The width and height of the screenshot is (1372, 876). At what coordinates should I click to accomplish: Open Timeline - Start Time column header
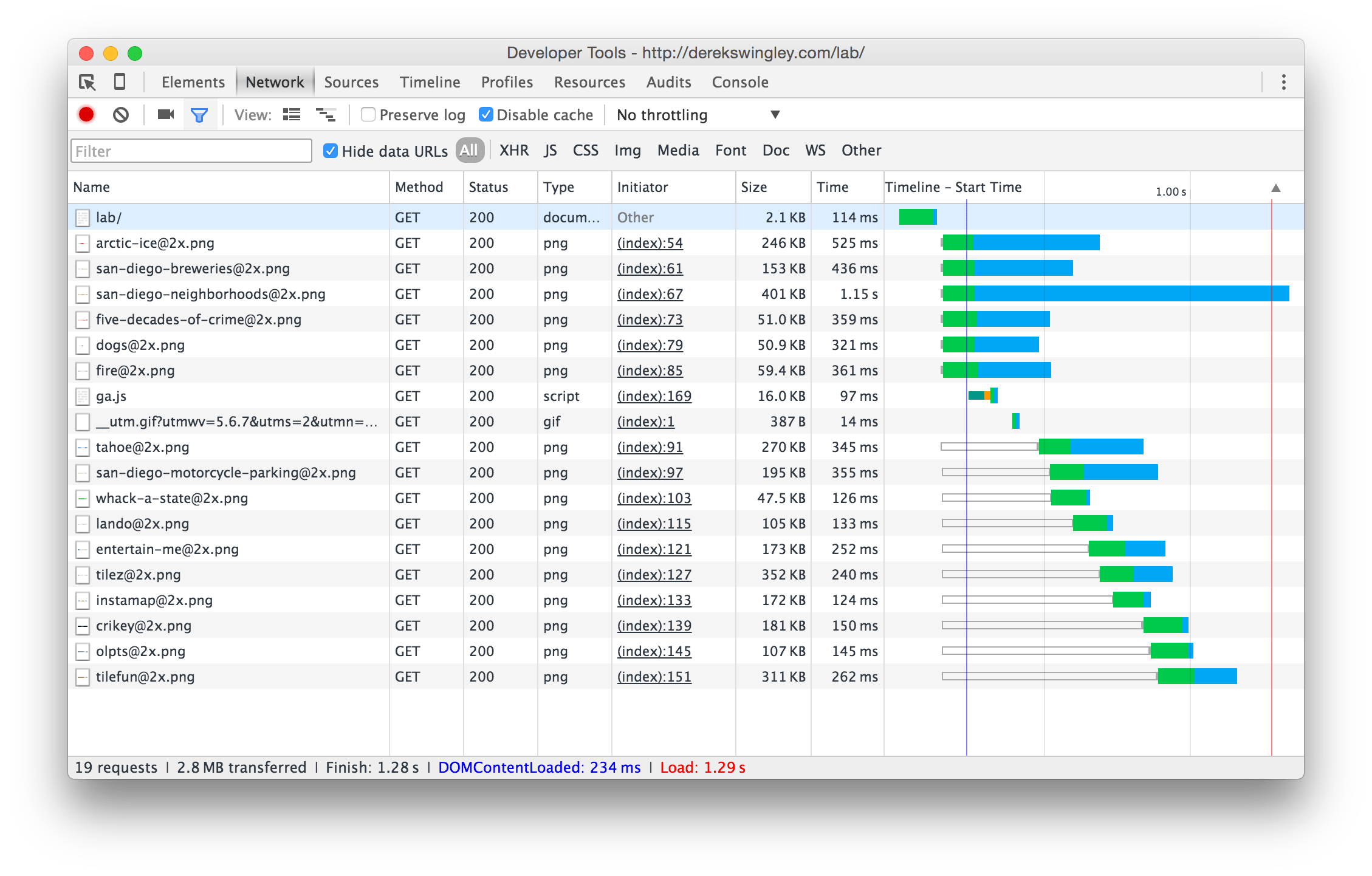pos(953,187)
